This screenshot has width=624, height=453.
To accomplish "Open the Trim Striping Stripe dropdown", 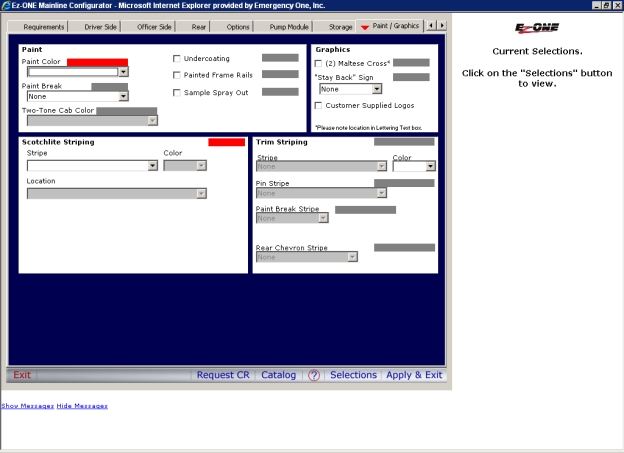I will click(382, 166).
